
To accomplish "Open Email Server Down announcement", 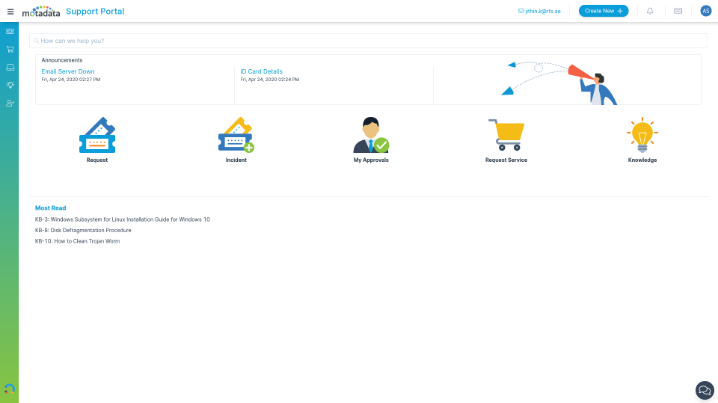I will click(68, 71).
